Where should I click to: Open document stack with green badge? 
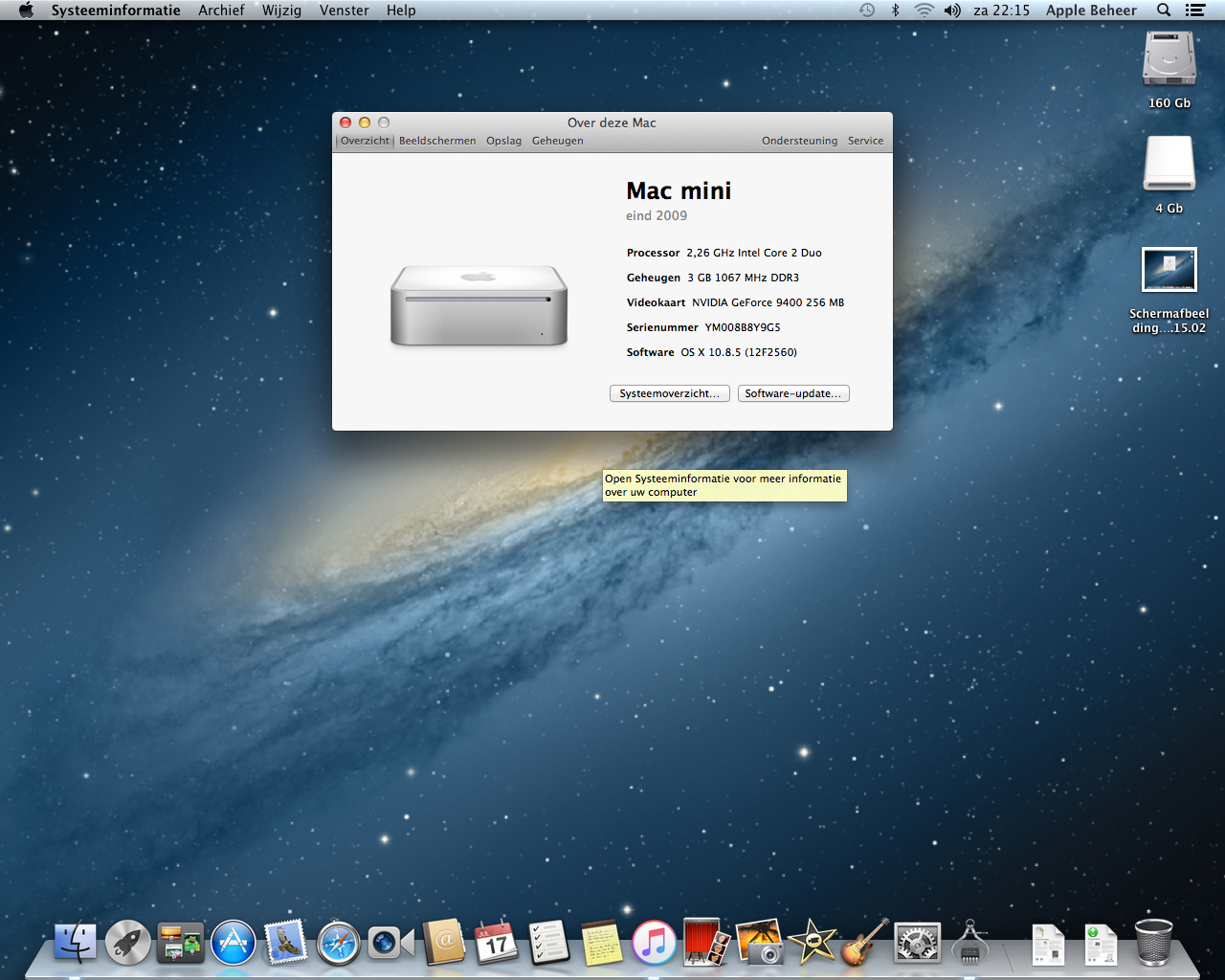pyautogui.click(x=1101, y=945)
